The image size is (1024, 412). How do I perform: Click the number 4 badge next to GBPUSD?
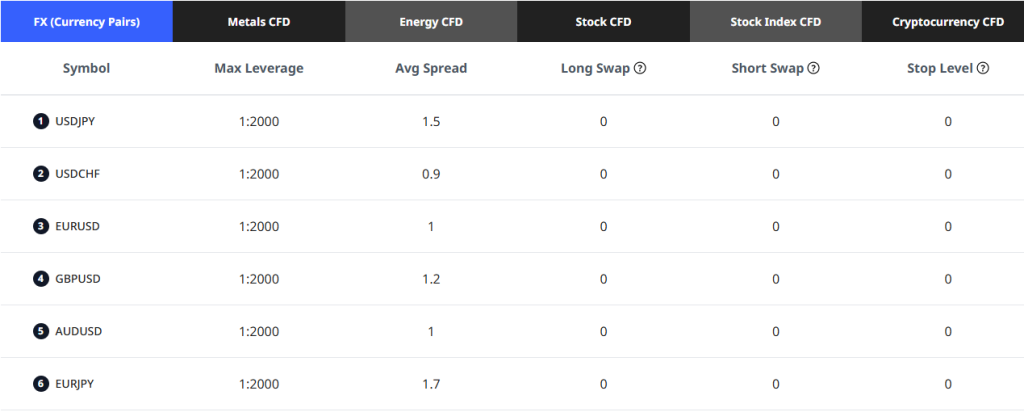coord(41,279)
